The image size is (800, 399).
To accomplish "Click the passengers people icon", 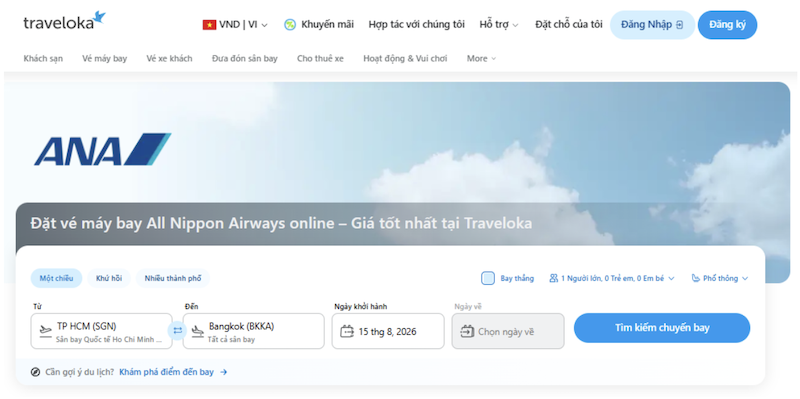I will click(554, 278).
